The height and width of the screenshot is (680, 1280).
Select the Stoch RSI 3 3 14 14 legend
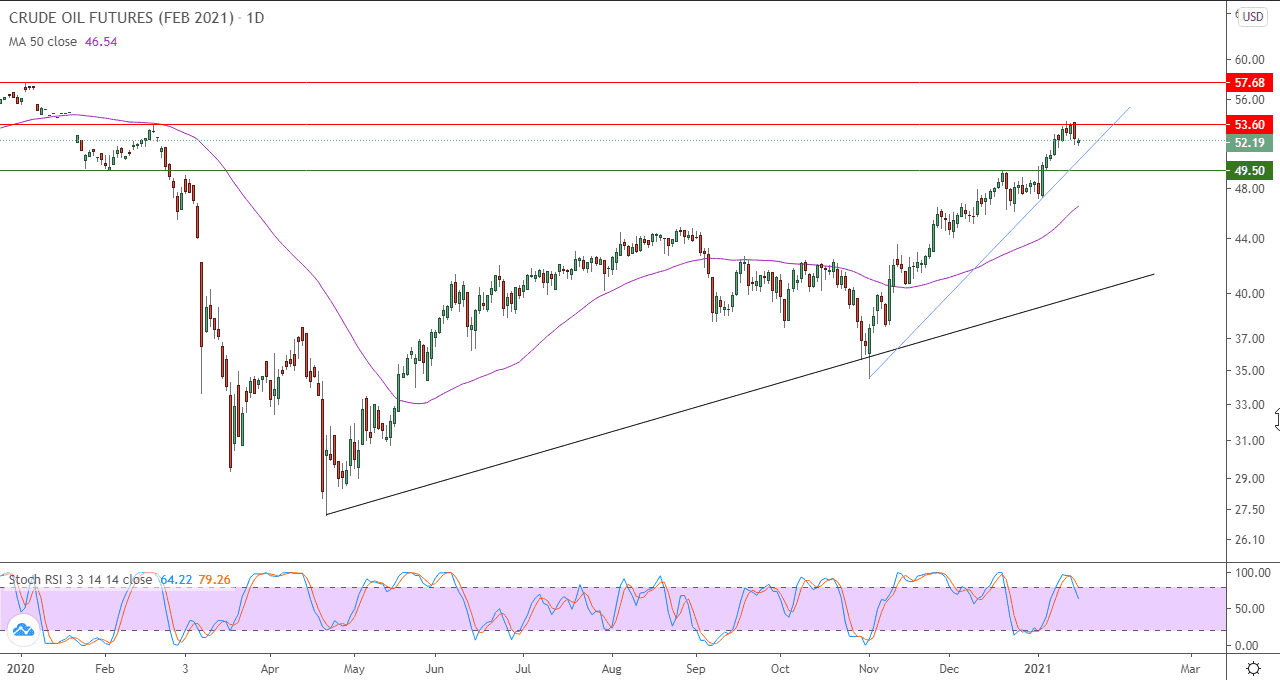coord(80,579)
